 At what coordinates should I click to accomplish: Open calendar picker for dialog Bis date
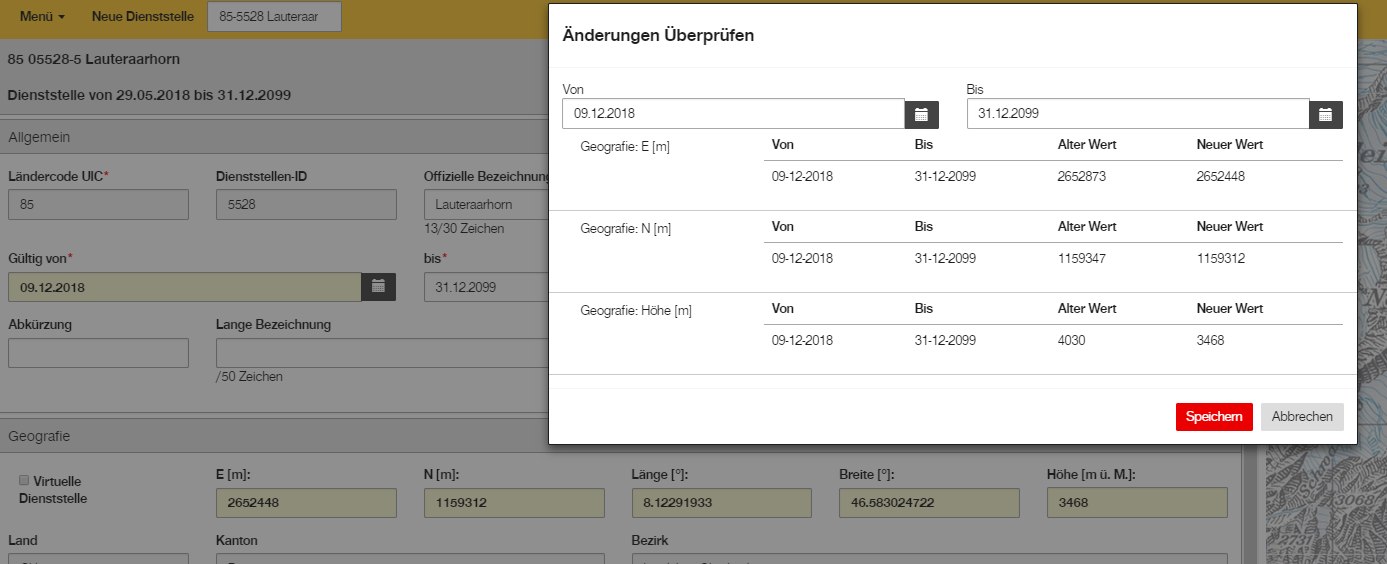[x=1326, y=114]
